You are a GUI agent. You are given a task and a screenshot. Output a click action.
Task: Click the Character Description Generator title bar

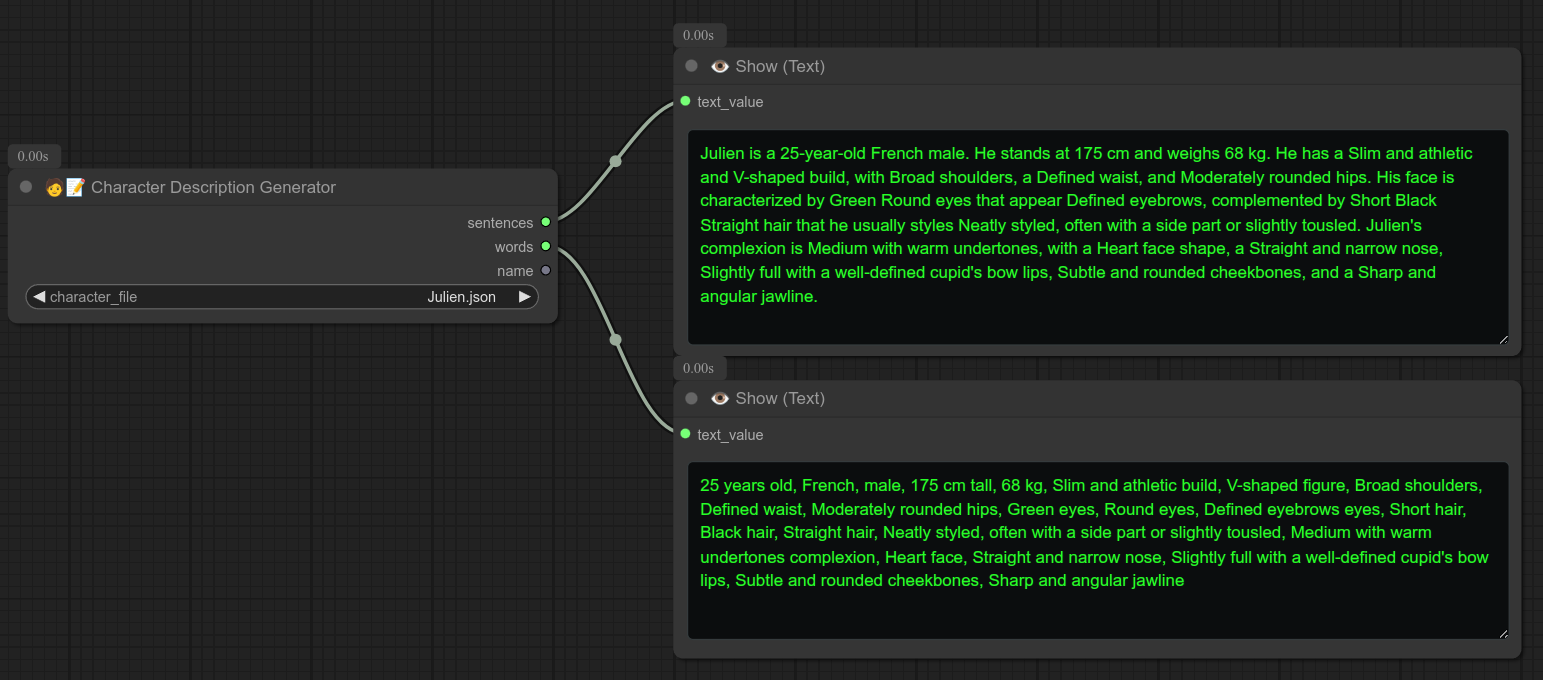(x=300, y=188)
